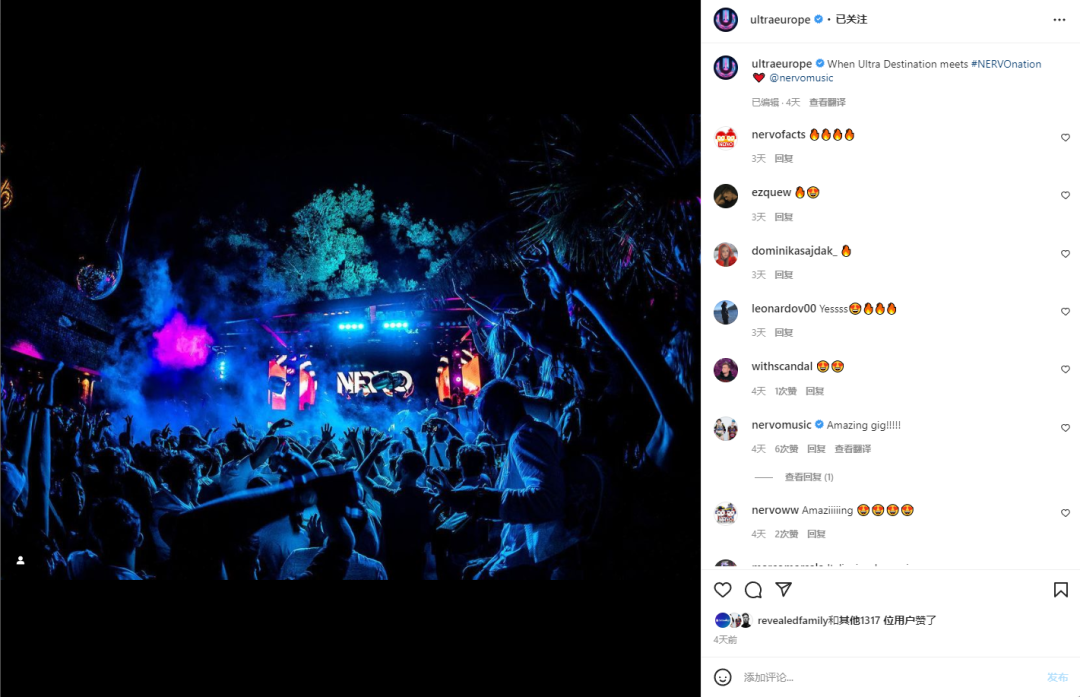Open withscandal profile avatar

click(725, 370)
